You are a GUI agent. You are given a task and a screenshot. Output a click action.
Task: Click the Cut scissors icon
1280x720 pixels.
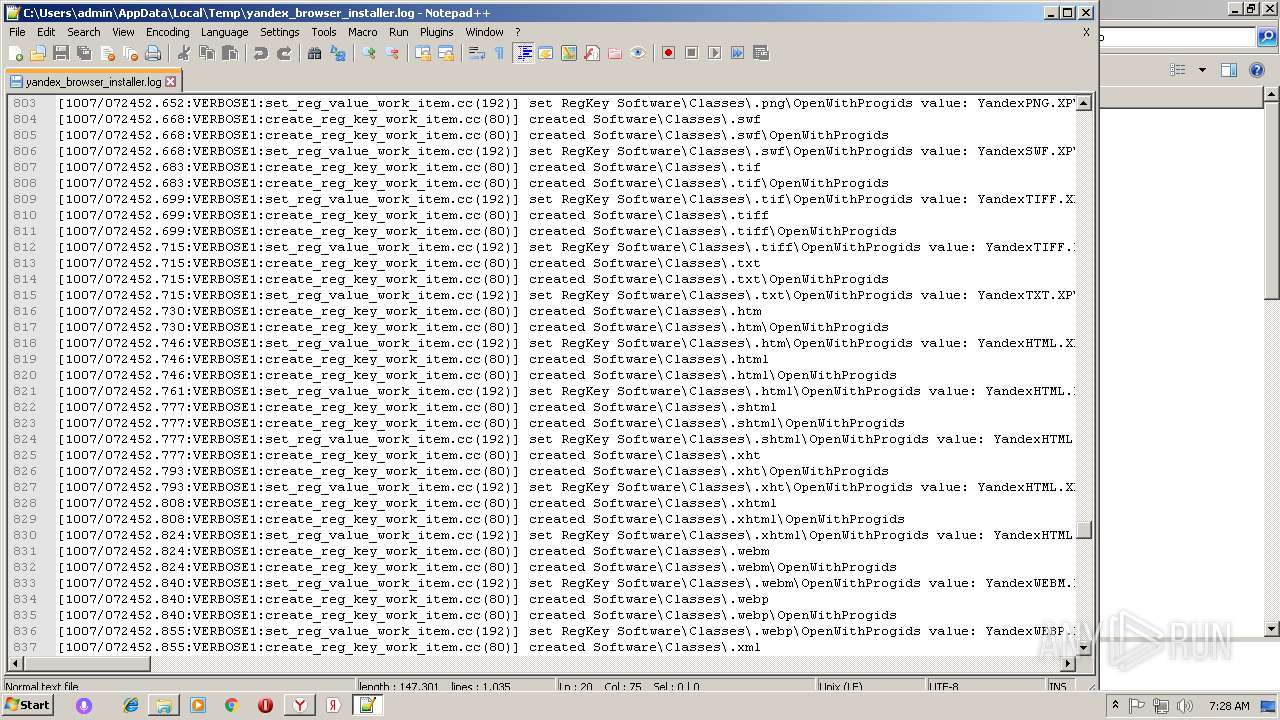pos(183,53)
